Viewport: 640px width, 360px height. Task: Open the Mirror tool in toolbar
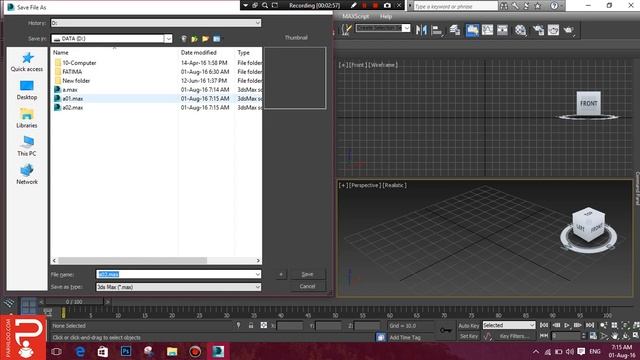(421, 30)
